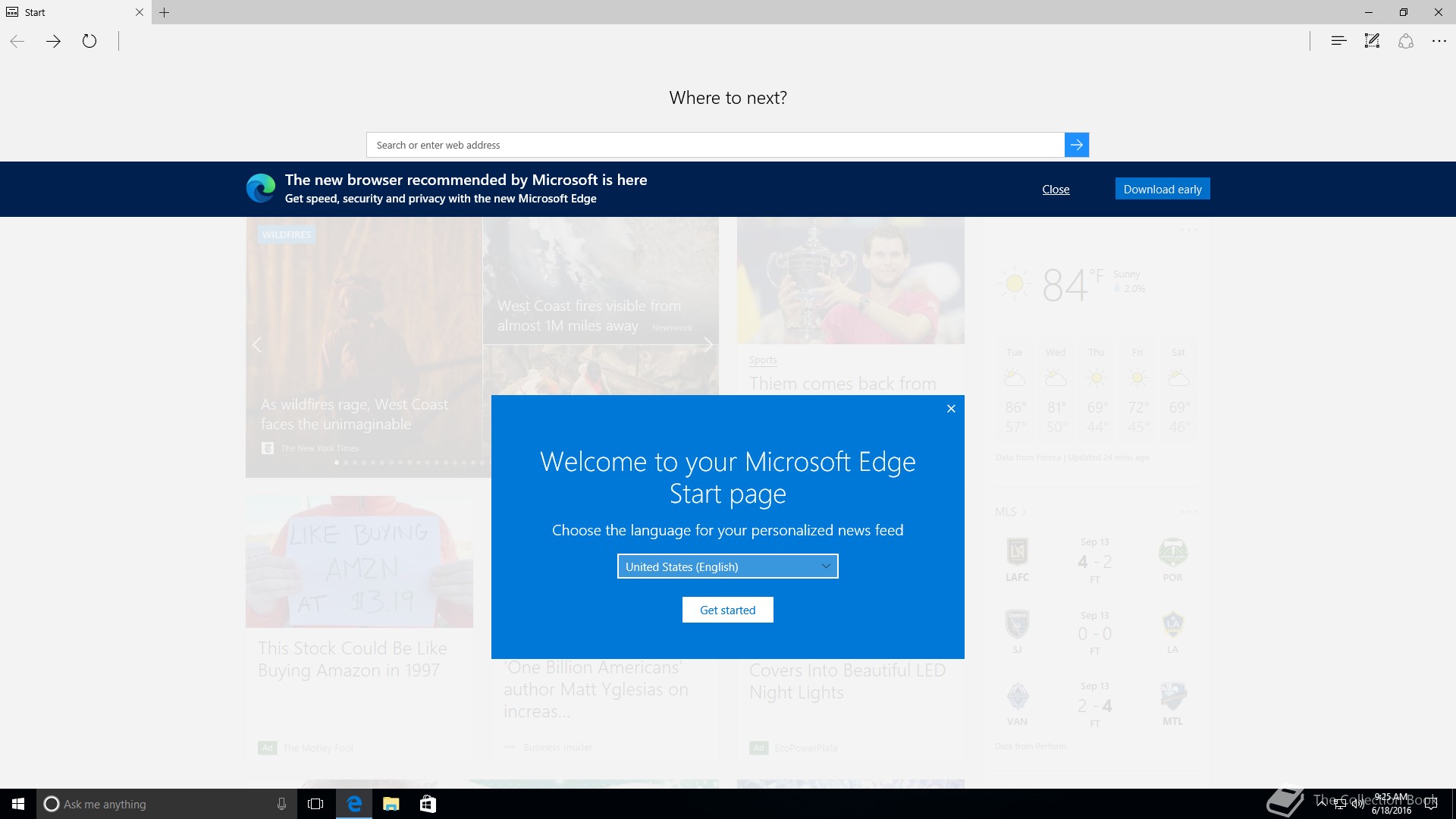This screenshot has width=1456, height=819.
Task: Open Task View from the taskbar
Action: (x=315, y=804)
